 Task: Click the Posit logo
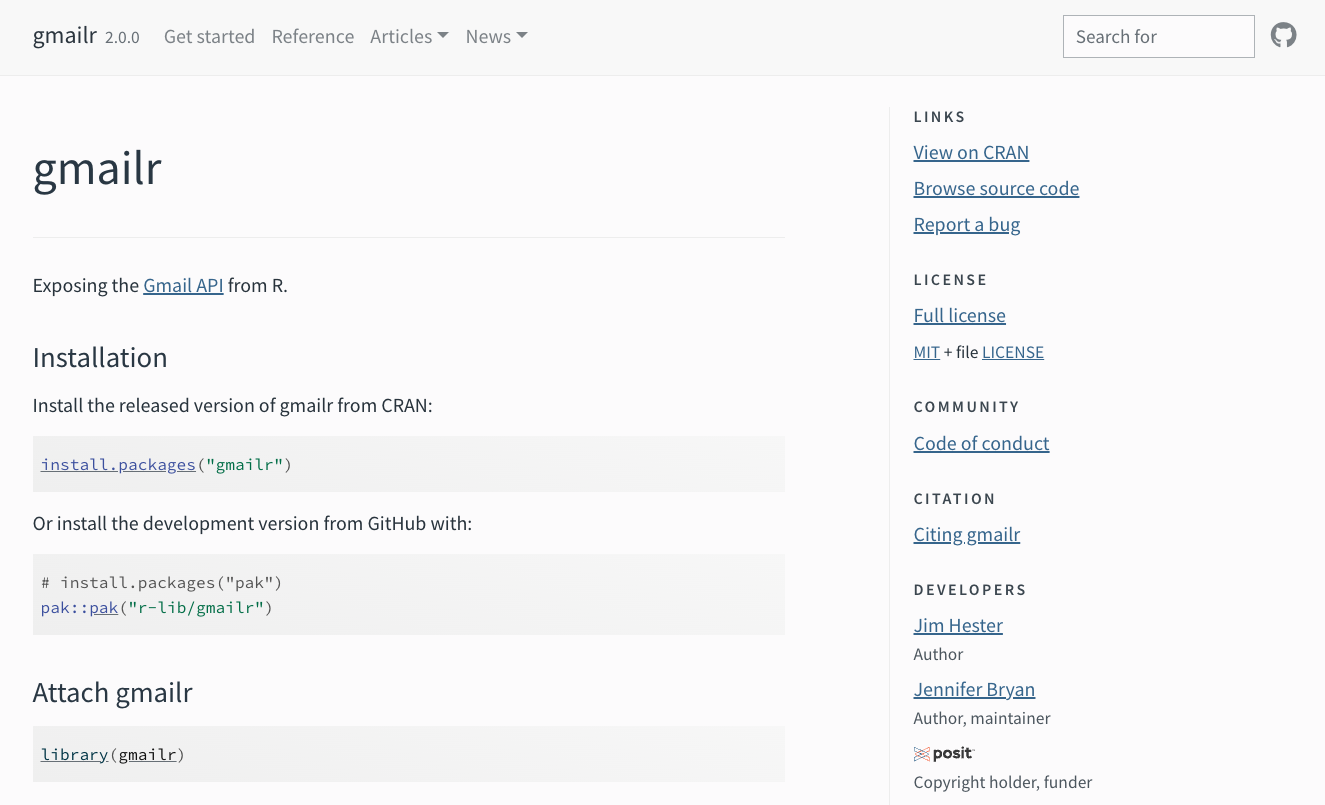click(x=943, y=754)
